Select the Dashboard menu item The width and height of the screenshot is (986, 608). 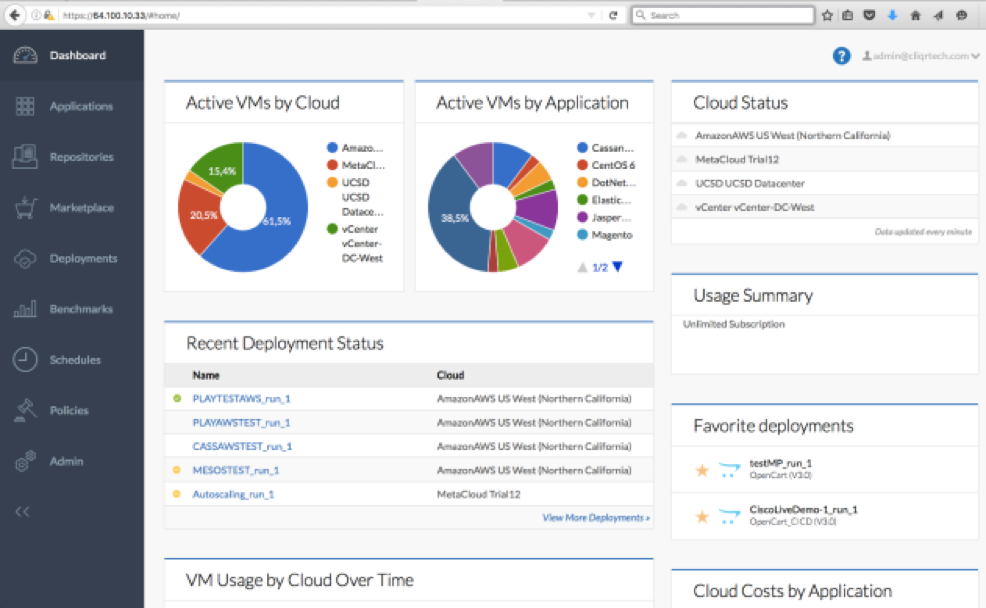tap(72, 55)
